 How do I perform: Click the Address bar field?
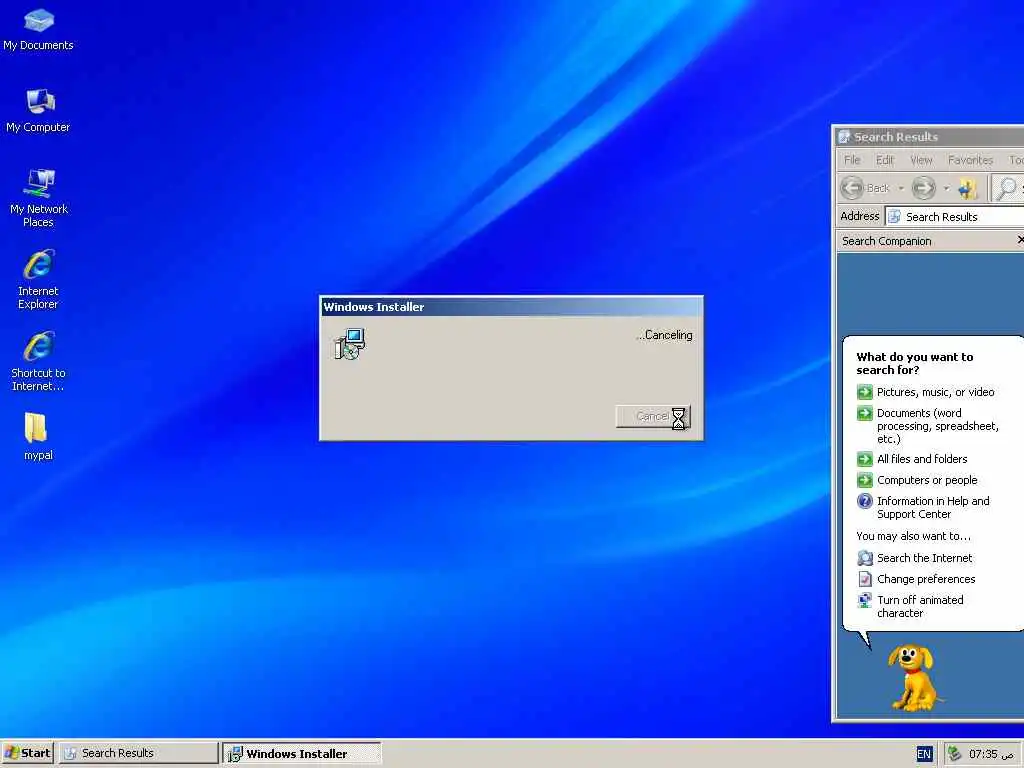click(954, 216)
